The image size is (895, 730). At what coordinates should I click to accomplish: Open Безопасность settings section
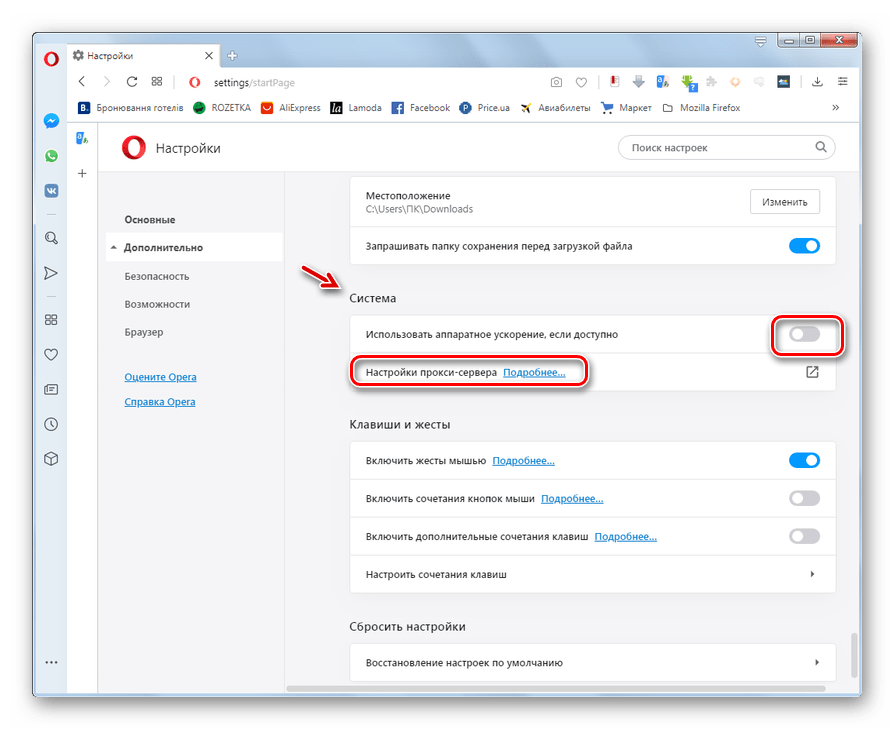coord(157,276)
